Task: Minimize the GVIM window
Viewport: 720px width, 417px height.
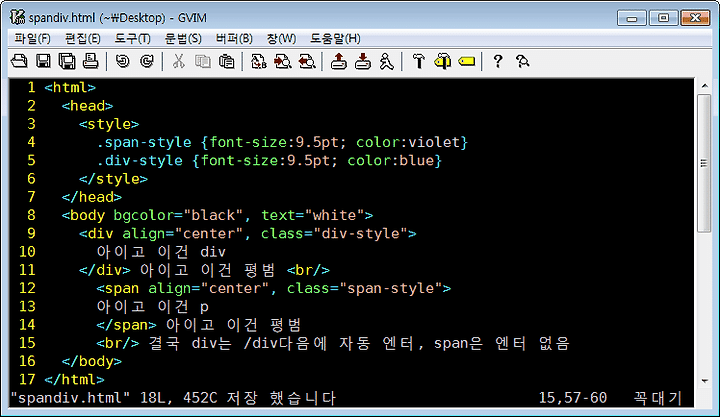Action: 632,18
